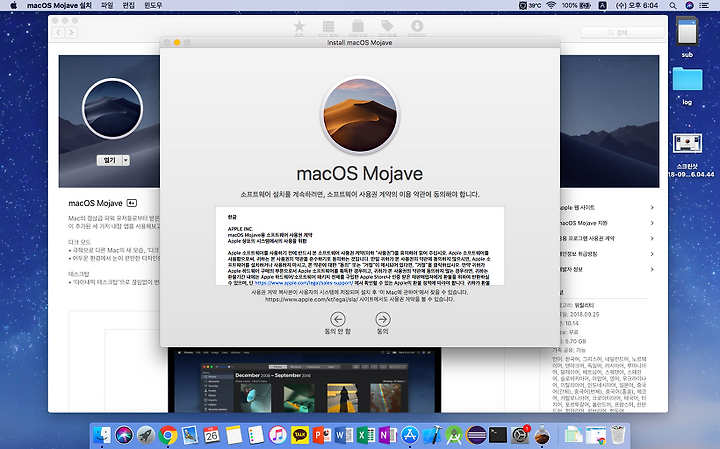Open Google Chrome from the Dock

coord(168,435)
